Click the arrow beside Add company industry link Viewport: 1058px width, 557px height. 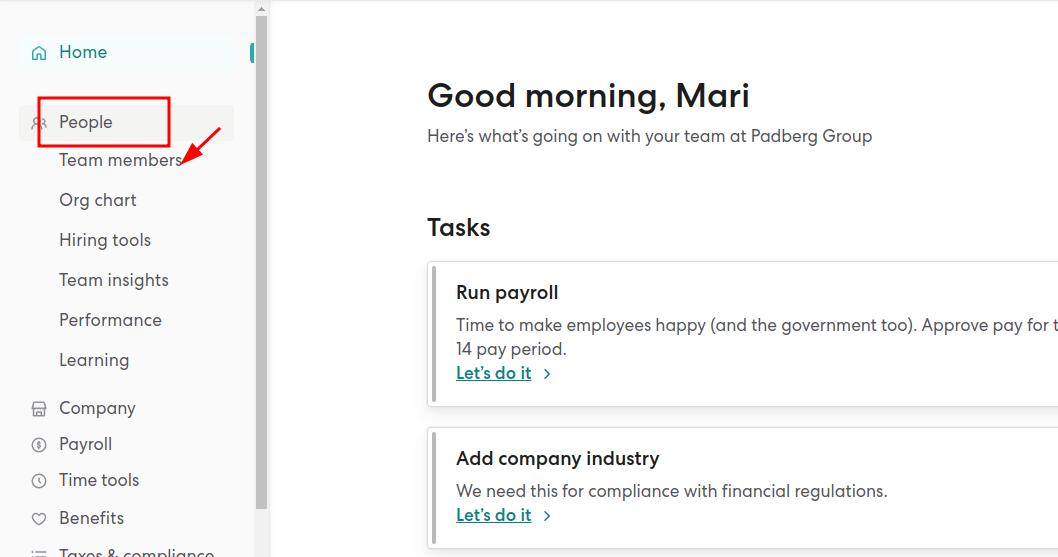(547, 516)
